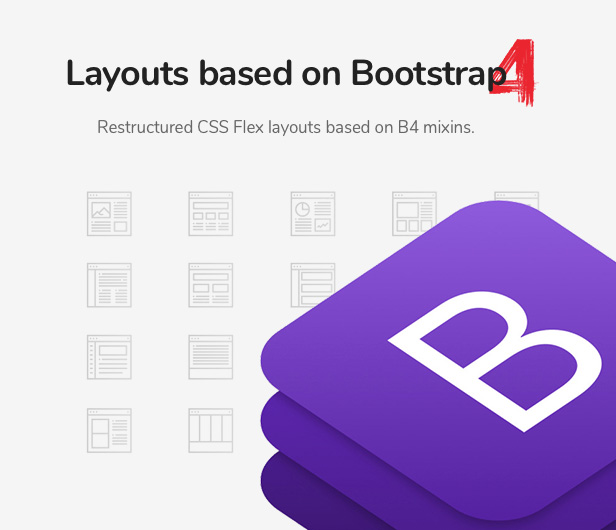Select the left sidebar text layout icon

109,285
